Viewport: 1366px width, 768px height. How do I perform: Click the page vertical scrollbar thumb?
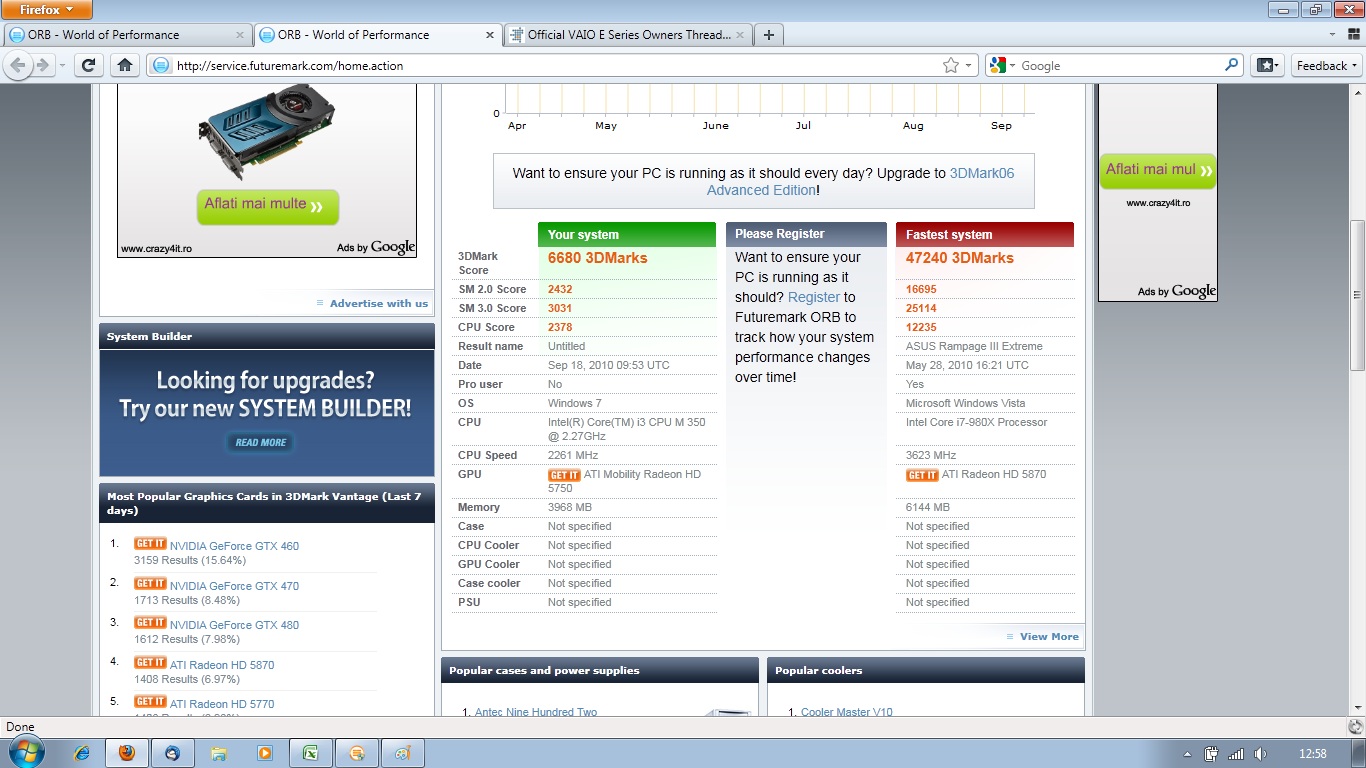pos(1357,297)
